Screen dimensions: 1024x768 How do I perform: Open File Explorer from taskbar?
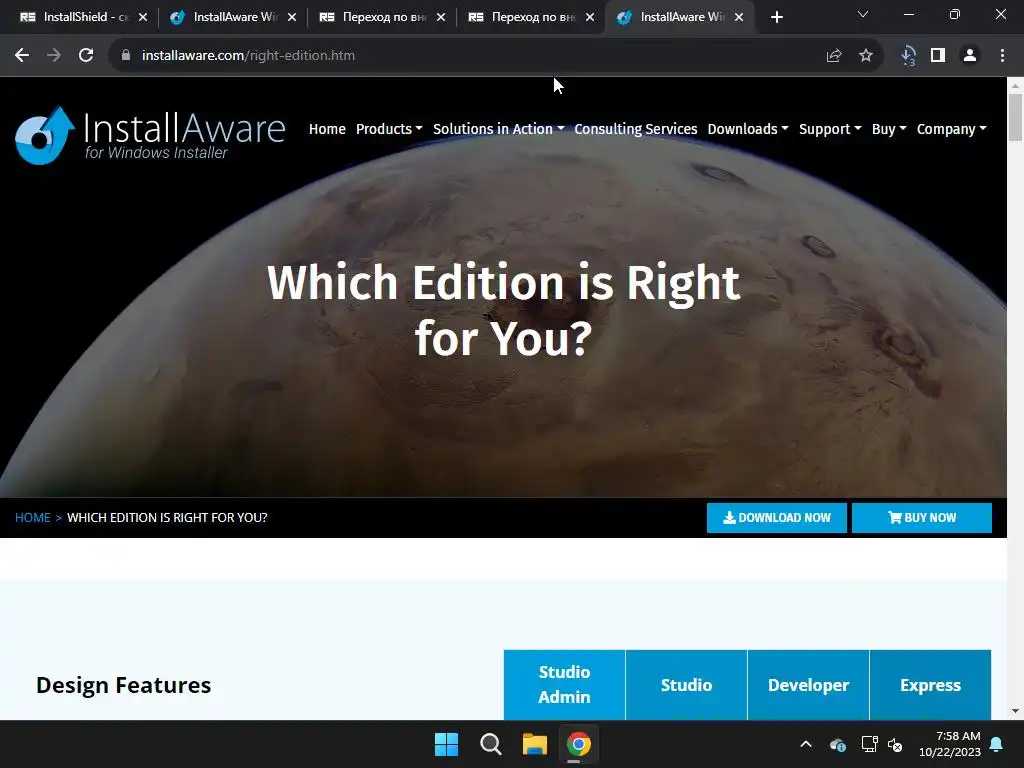point(534,744)
